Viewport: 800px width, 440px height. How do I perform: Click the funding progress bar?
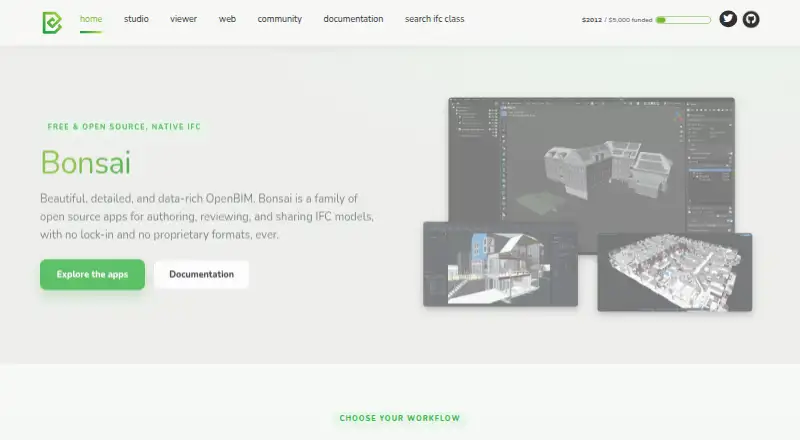(683, 20)
